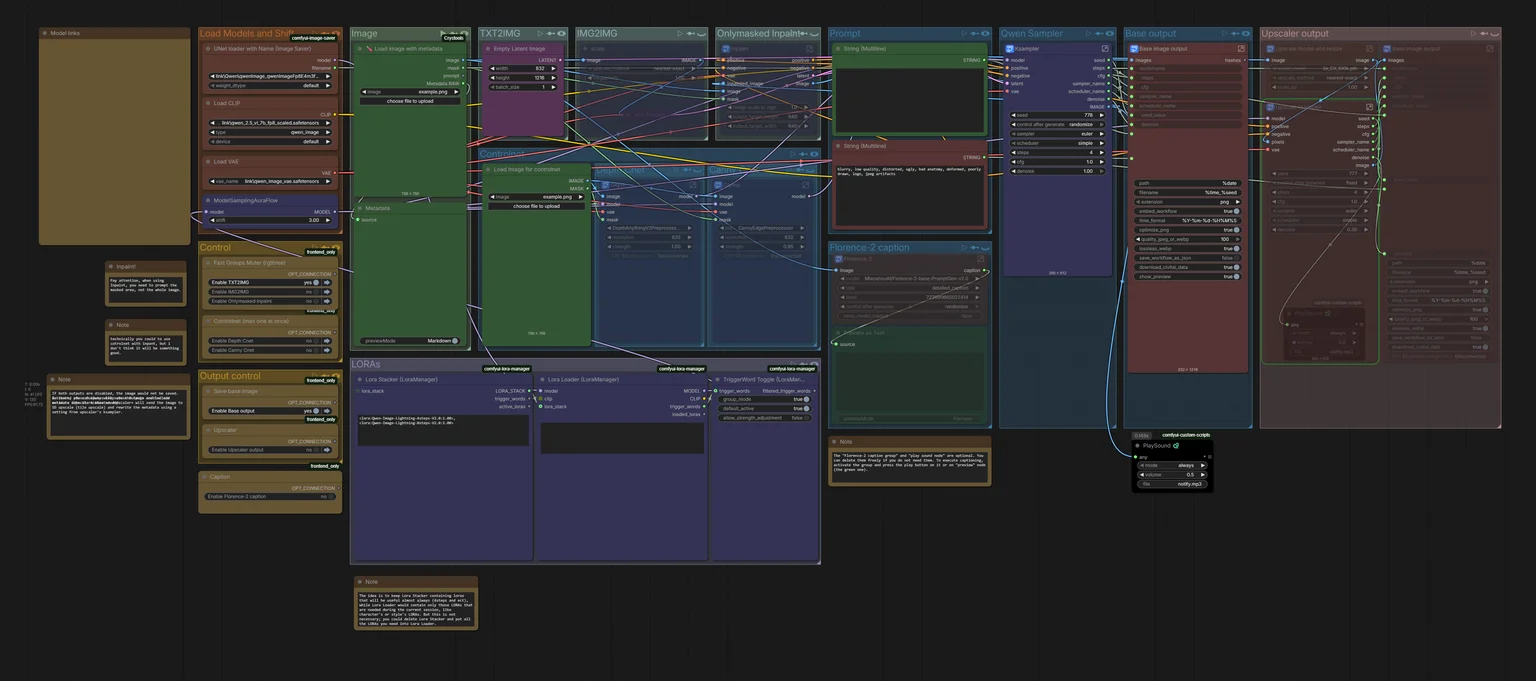This screenshot has width=1536, height=681.
Task: Run the TXT2IMG group with its play icon
Action: point(540,33)
